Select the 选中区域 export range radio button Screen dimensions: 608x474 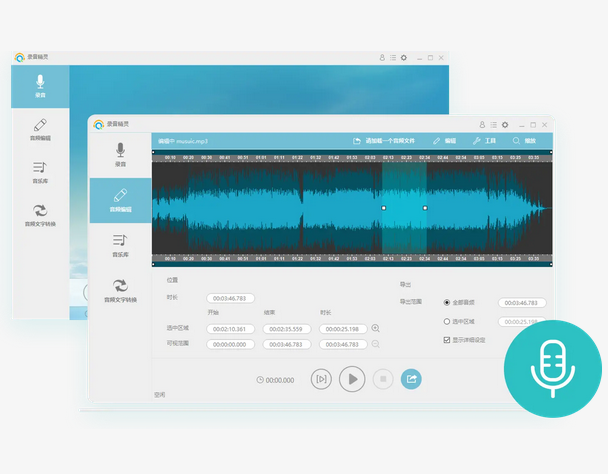click(447, 322)
